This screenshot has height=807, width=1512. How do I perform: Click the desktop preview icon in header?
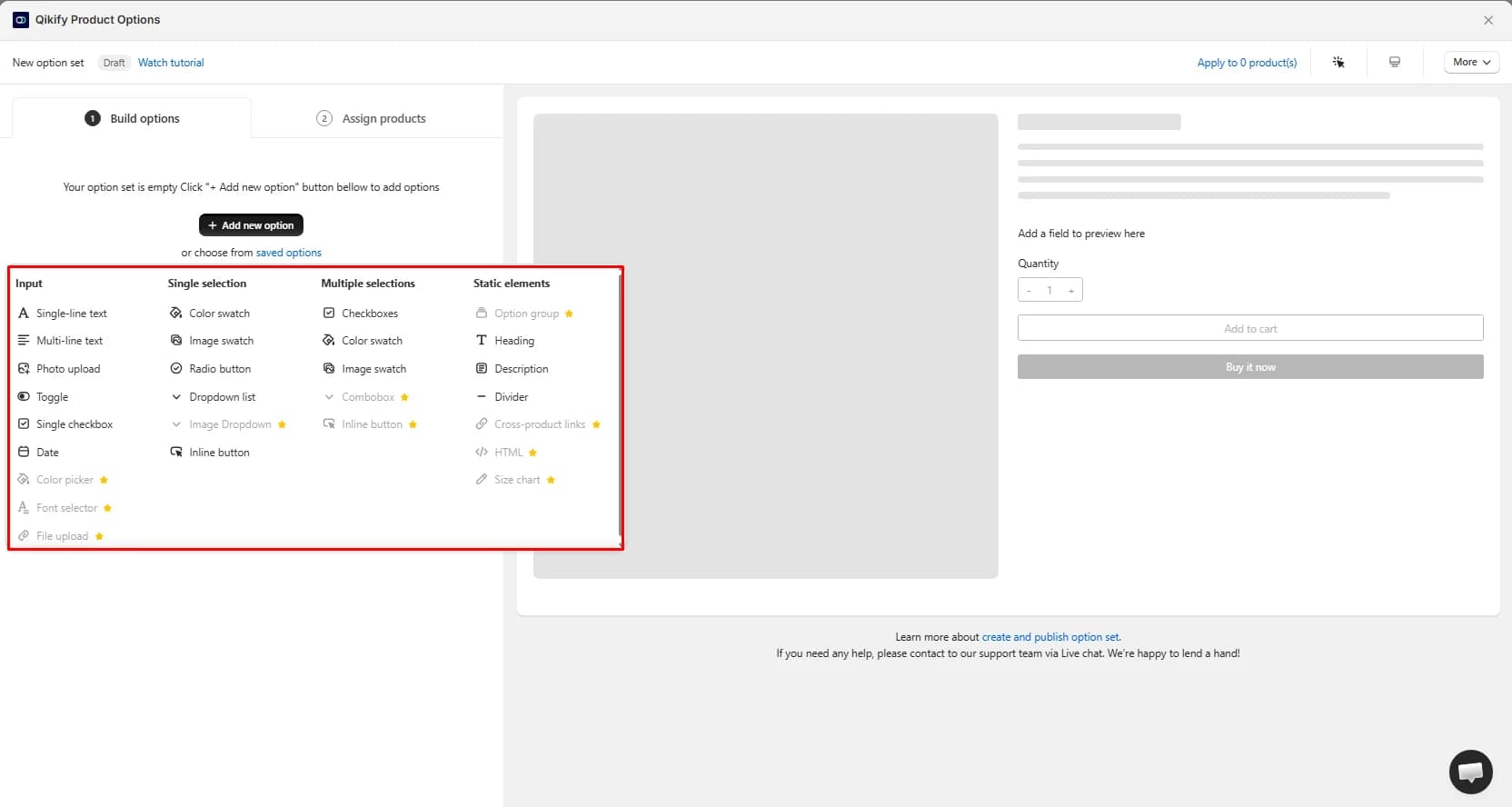[x=1395, y=63]
